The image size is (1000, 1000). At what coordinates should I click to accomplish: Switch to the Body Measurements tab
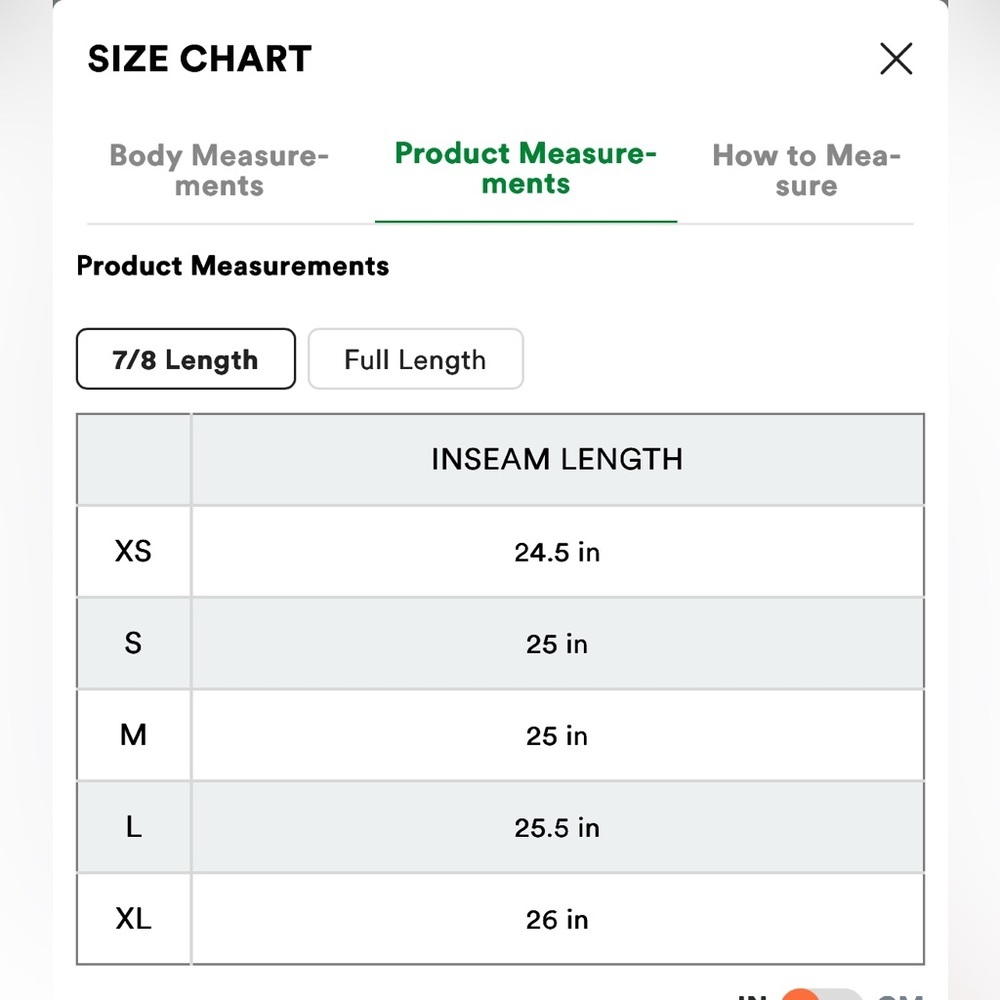pyautogui.click(x=219, y=170)
